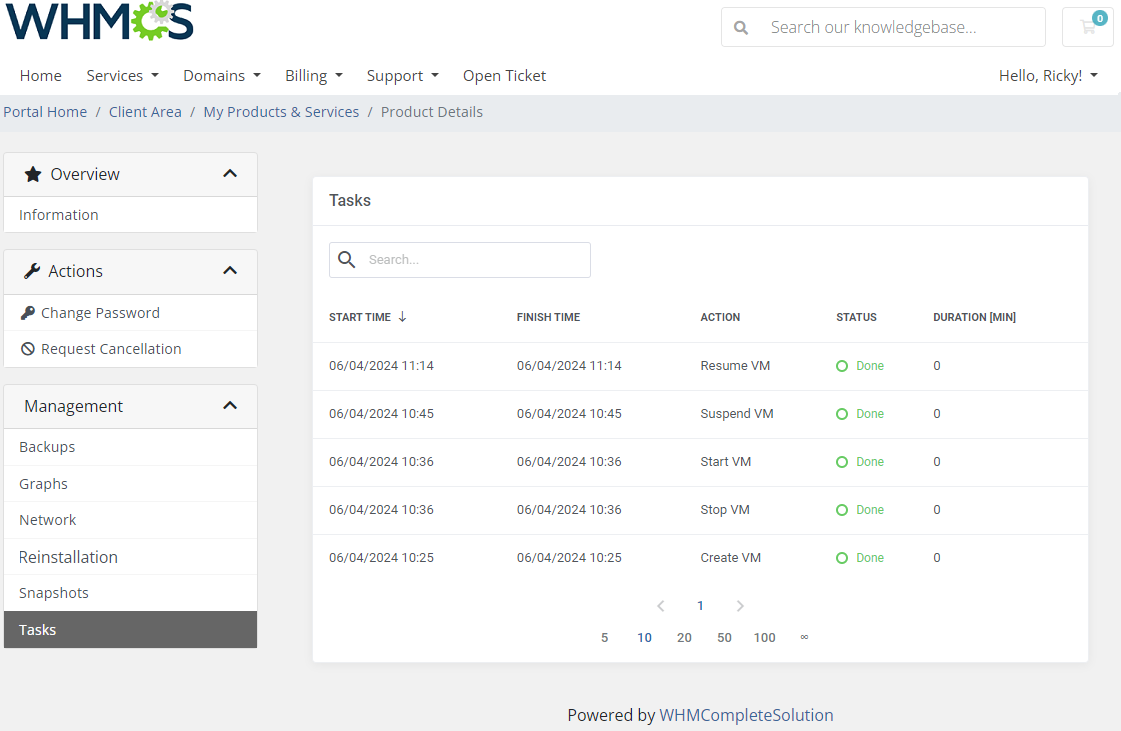
Task: Click the Start Time sort arrow
Action: point(403,317)
